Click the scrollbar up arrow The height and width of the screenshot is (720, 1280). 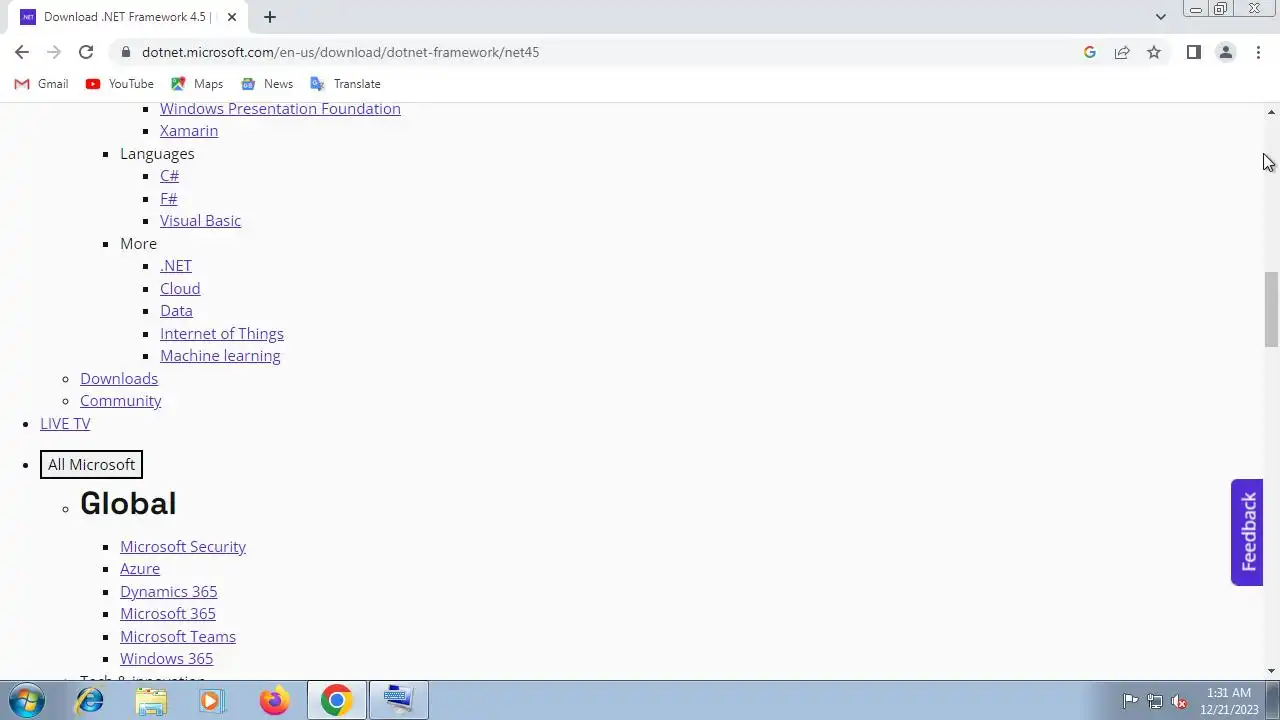pyautogui.click(x=1271, y=112)
